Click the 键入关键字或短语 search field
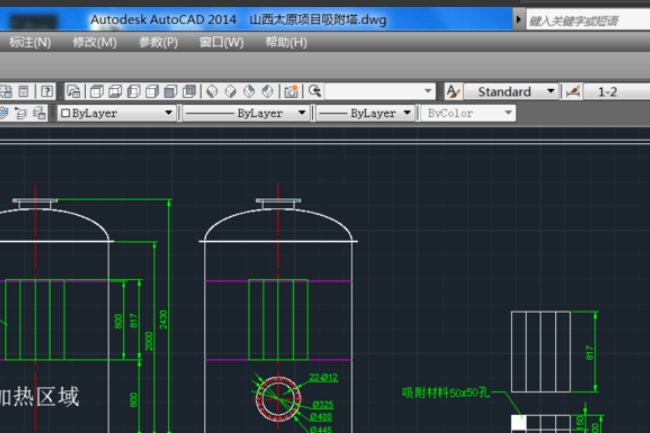The height and width of the screenshot is (433, 650). pyautogui.click(x=588, y=21)
